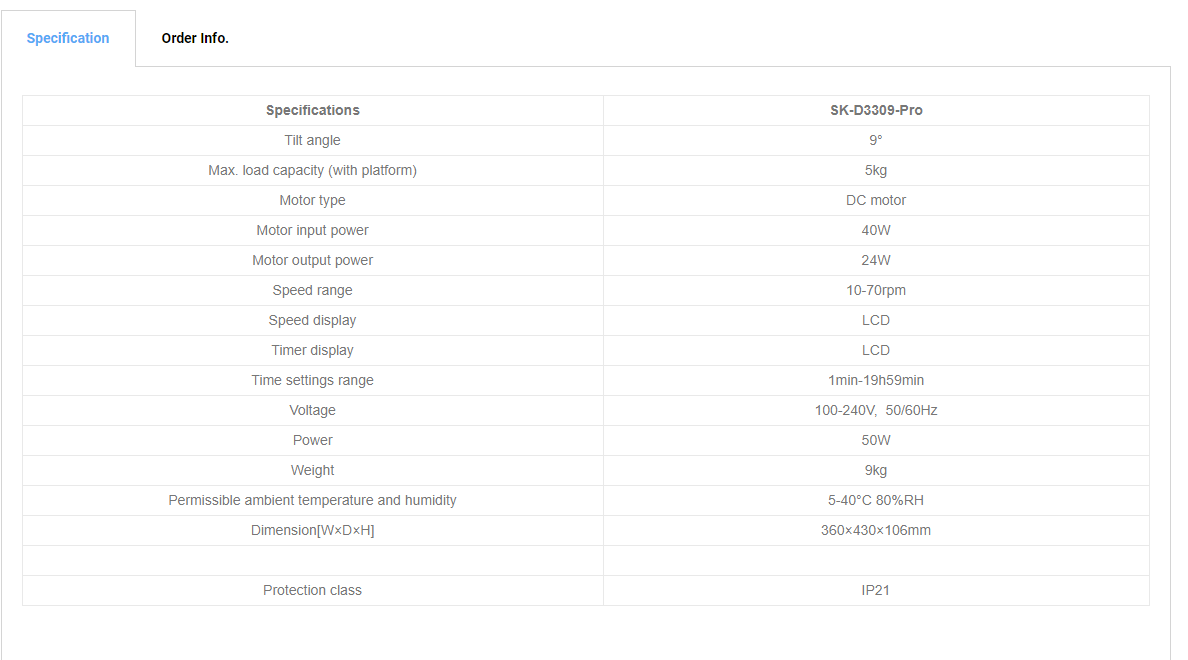Click the 24W motor output value

[x=876, y=260]
